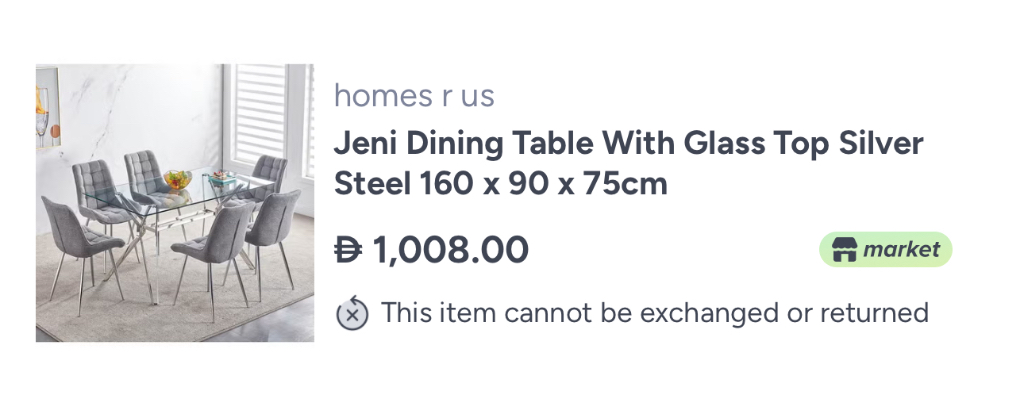Click the glass table top in photo
Screen dimensions: 1024x418
[200, 193]
